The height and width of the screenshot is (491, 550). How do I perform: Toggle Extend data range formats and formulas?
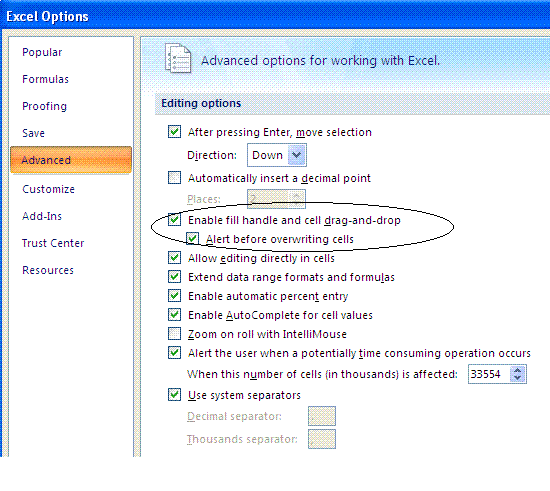pos(174,277)
